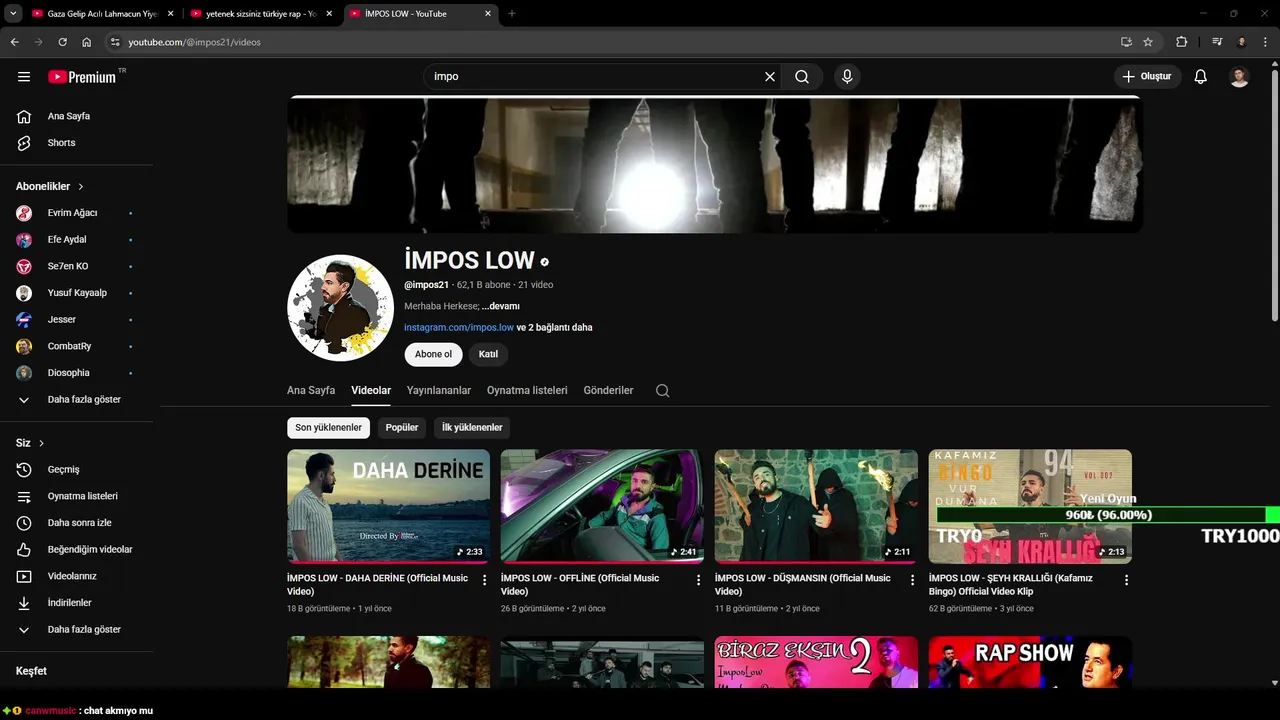Viewport: 1280px width, 720px height.
Task: Expand Abonelikler section arrow
Action: pyautogui.click(x=81, y=187)
